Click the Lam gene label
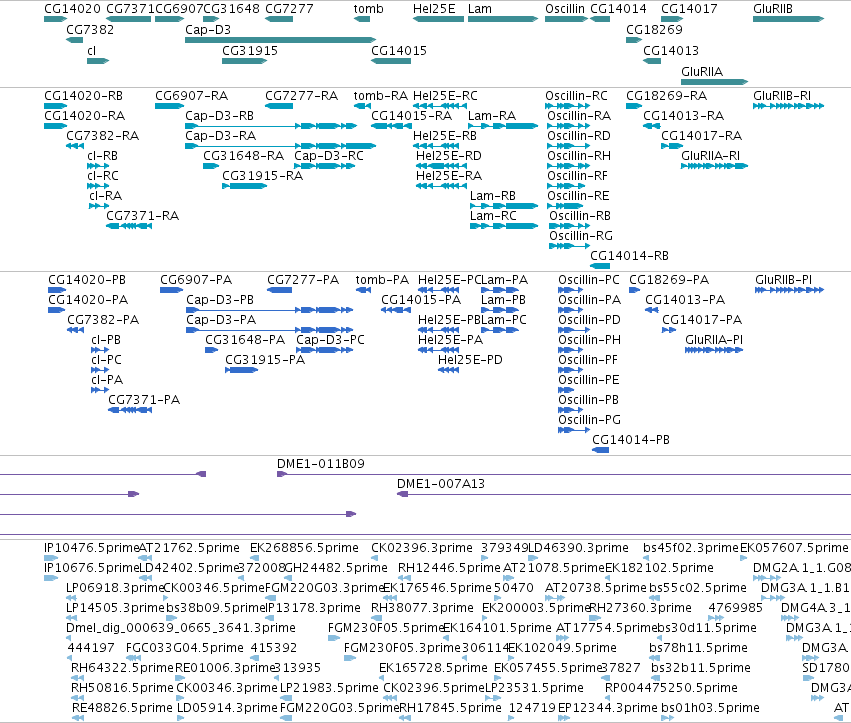The height and width of the screenshot is (723, 851). point(480,9)
